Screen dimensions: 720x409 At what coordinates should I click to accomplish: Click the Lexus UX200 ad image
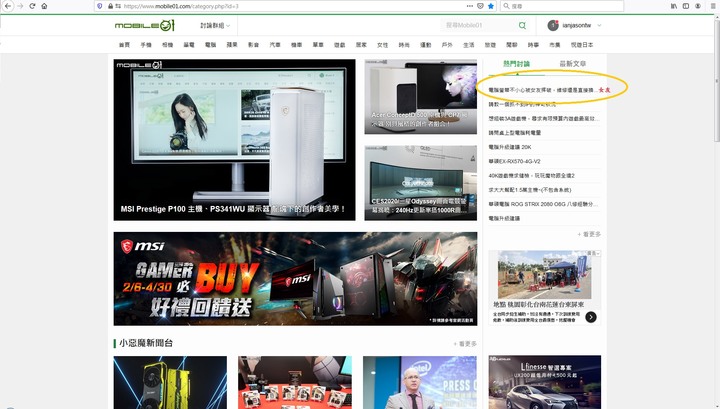545,382
